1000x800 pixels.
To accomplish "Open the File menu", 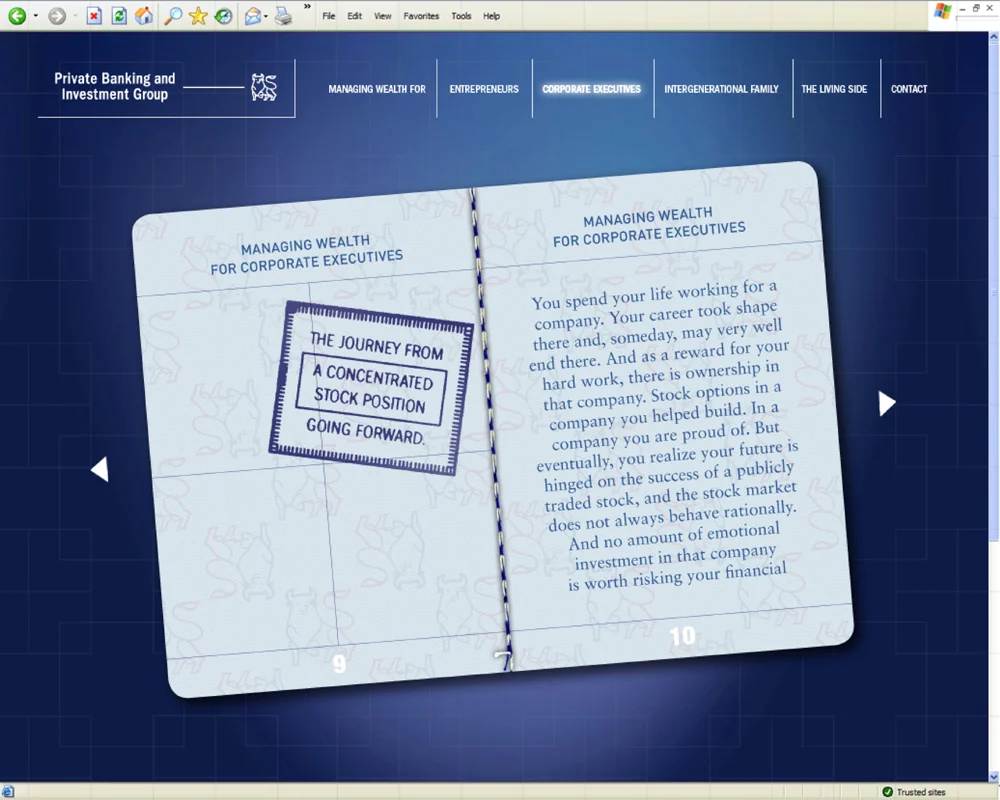I will point(328,16).
